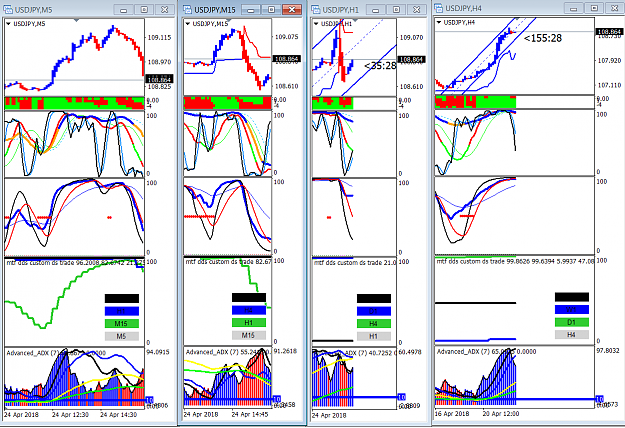Click the 108.864 price label in M5 chart
Viewport: 625px width, 428px height.
pyautogui.click(x=159, y=79)
